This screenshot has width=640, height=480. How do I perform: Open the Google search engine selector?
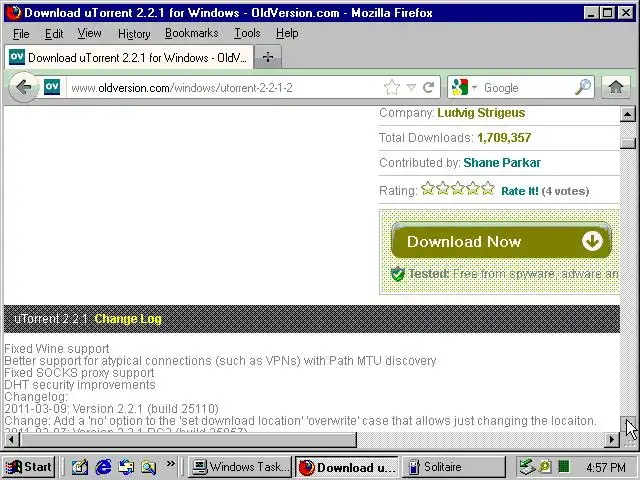point(464,87)
